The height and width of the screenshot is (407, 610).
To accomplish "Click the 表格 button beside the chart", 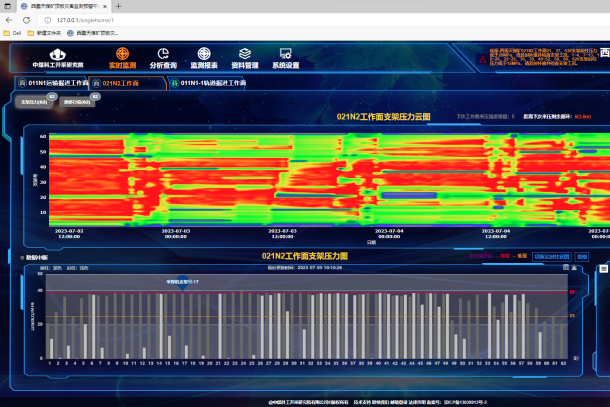I will (x=582, y=256).
